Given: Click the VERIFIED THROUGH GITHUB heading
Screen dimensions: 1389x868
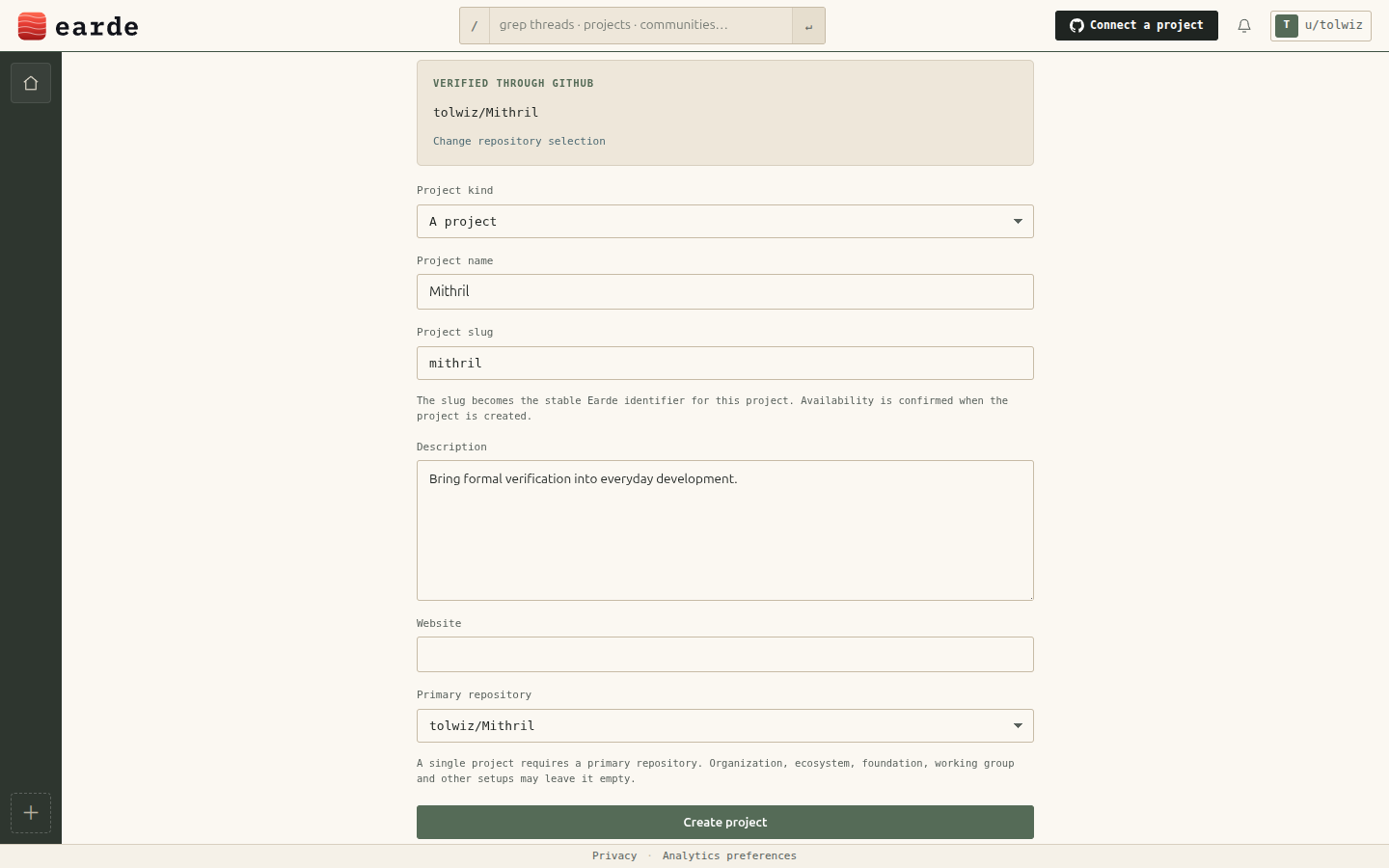Looking at the screenshot, I should 513,83.
